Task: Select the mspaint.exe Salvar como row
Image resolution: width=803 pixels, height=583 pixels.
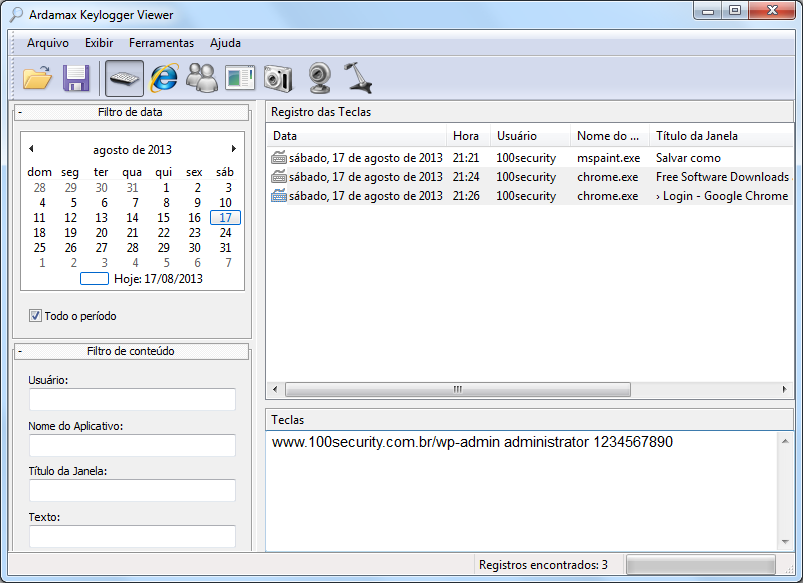Action: coord(530,158)
